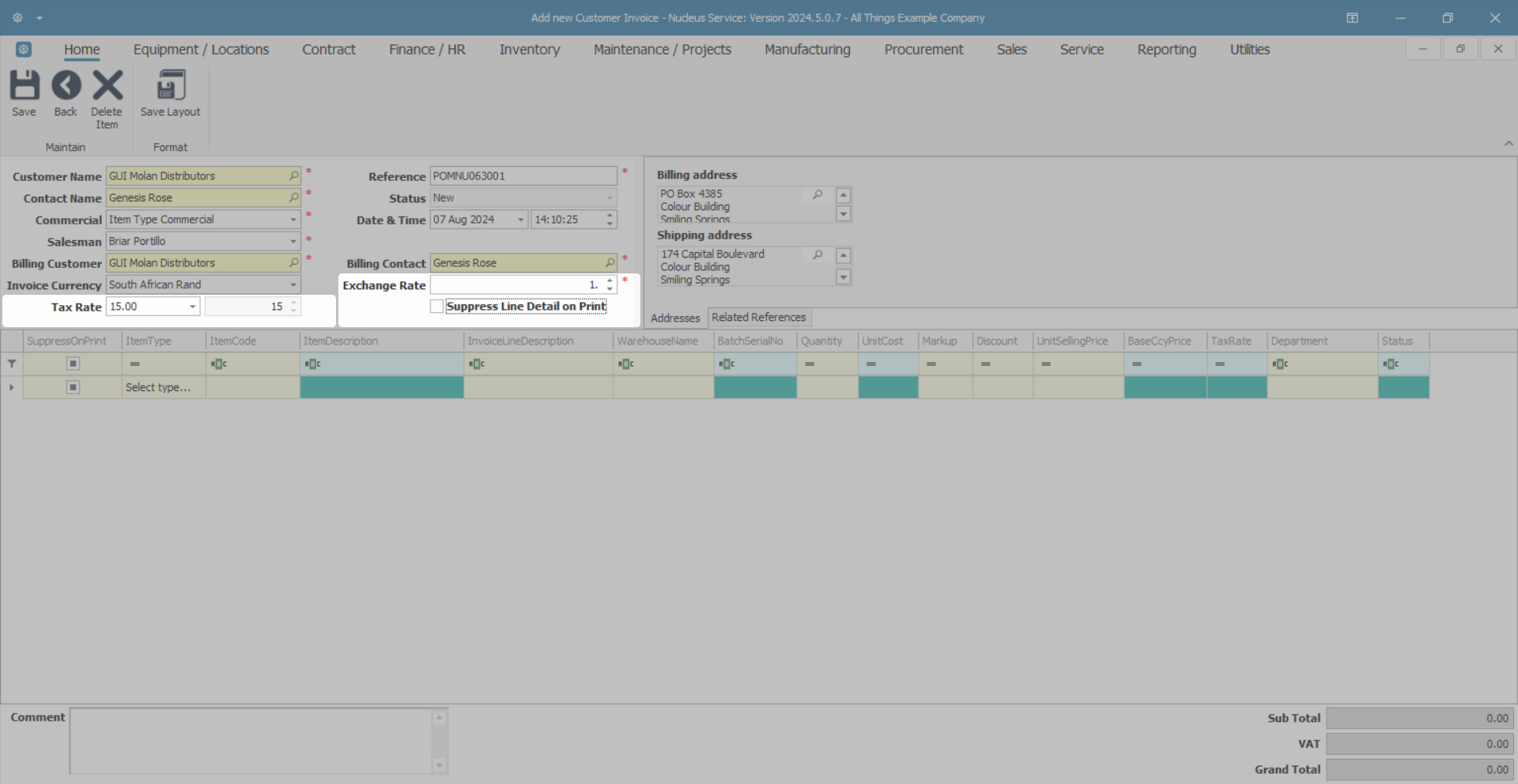
Task: Open Billing Contact lookup magnifier
Action: (610, 262)
